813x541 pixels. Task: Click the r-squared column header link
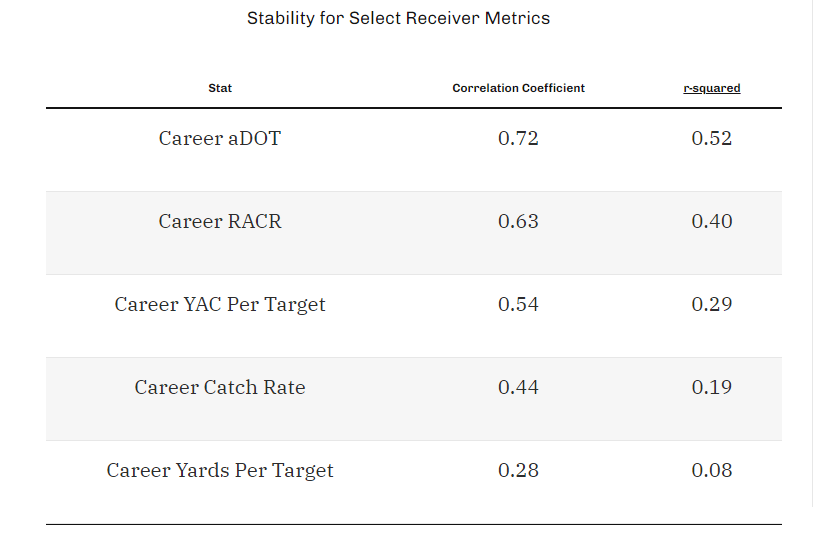tap(711, 88)
